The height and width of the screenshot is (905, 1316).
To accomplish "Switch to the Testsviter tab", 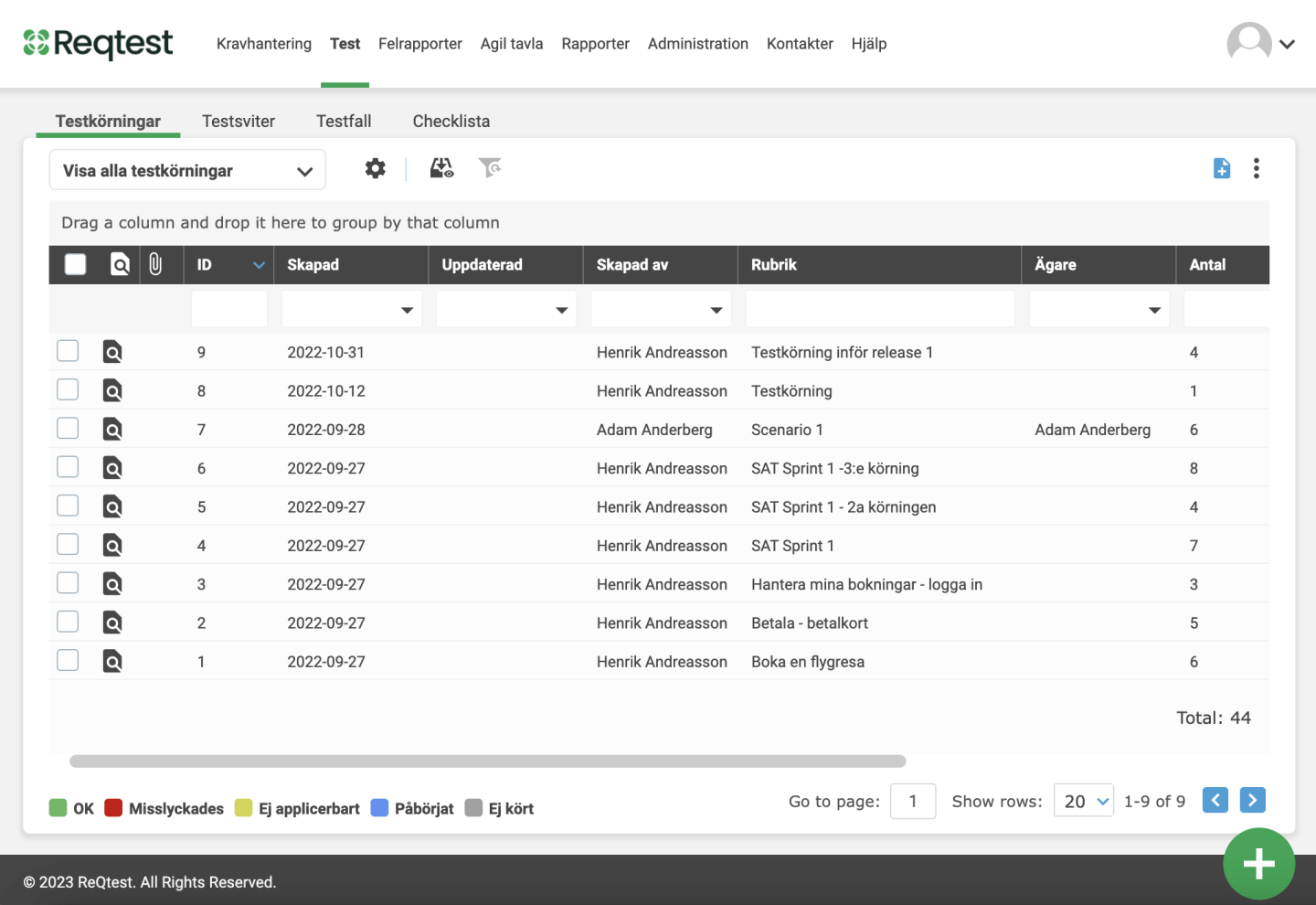I will click(239, 122).
